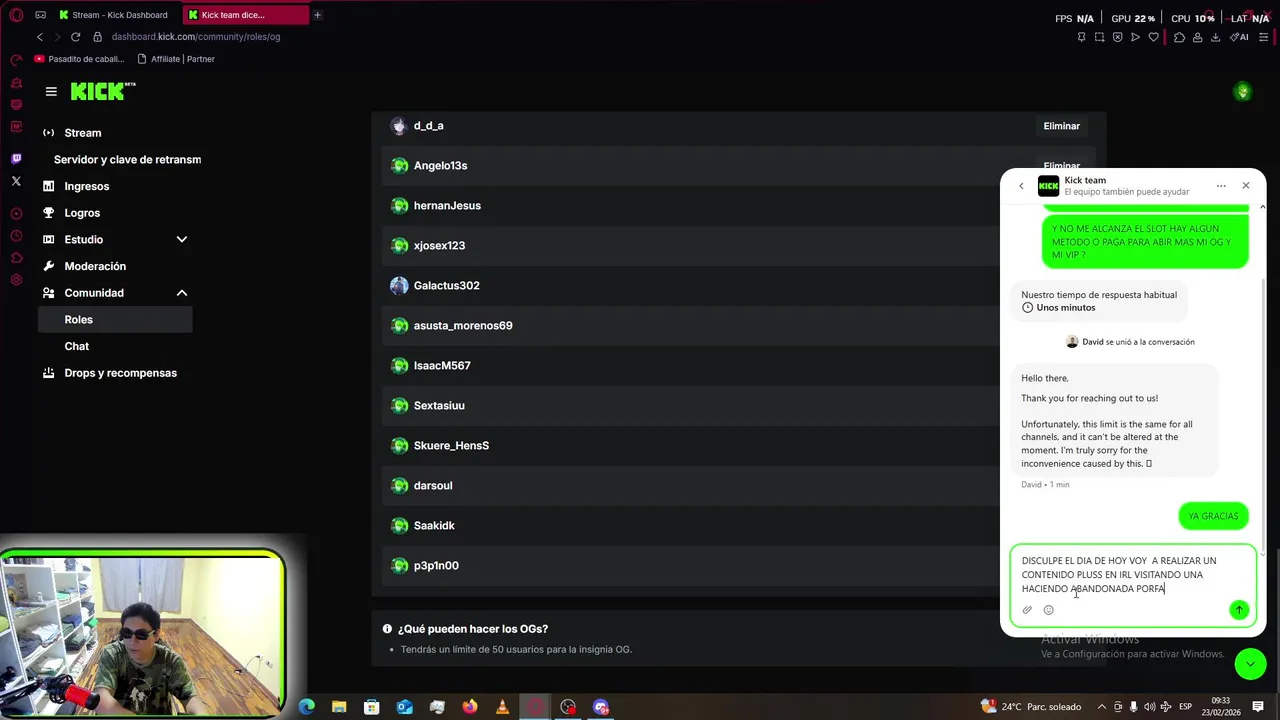Select Roles under Comunidad
The image size is (1280, 720).
(115, 320)
